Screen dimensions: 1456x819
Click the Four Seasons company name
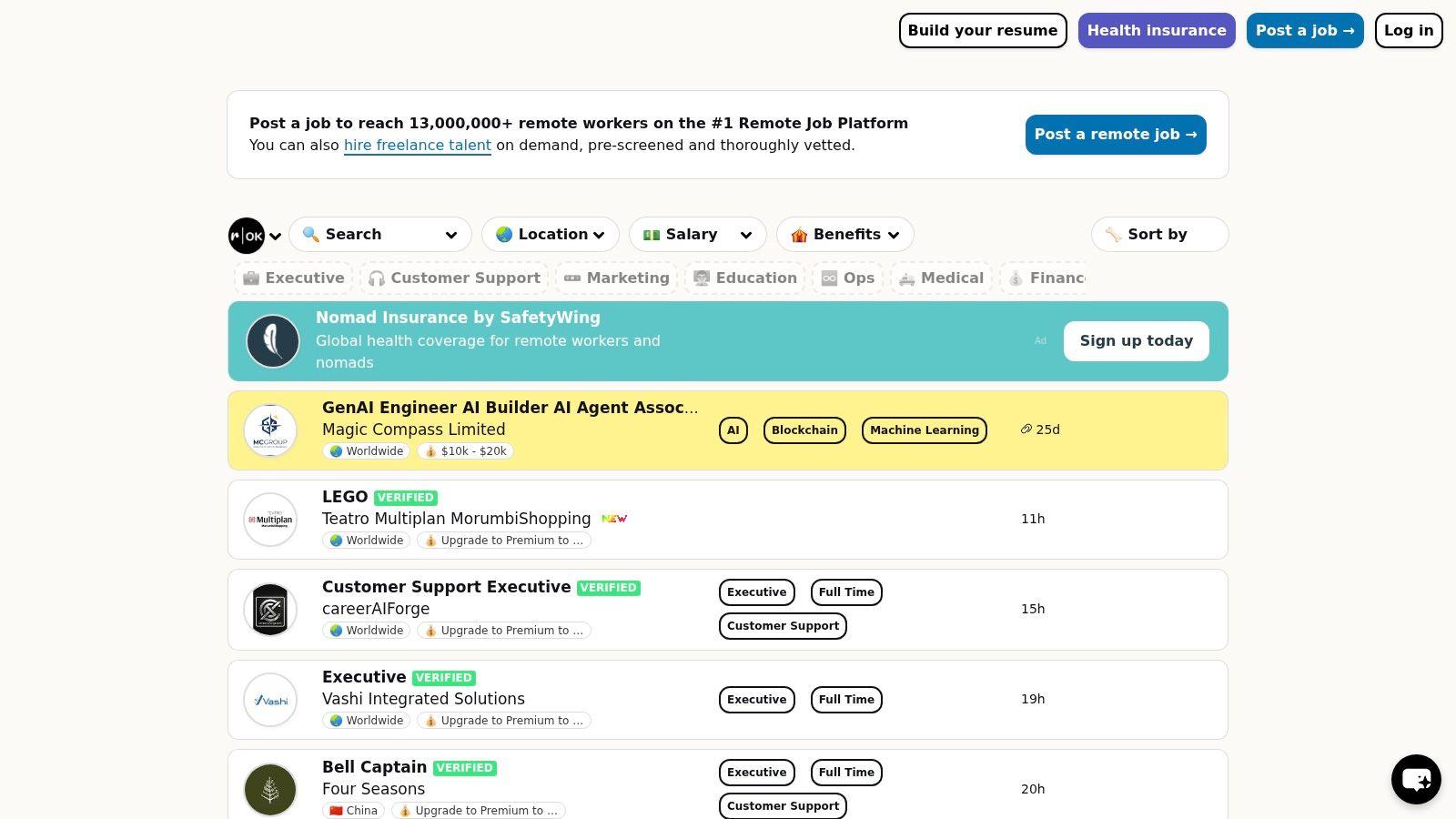(373, 789)
